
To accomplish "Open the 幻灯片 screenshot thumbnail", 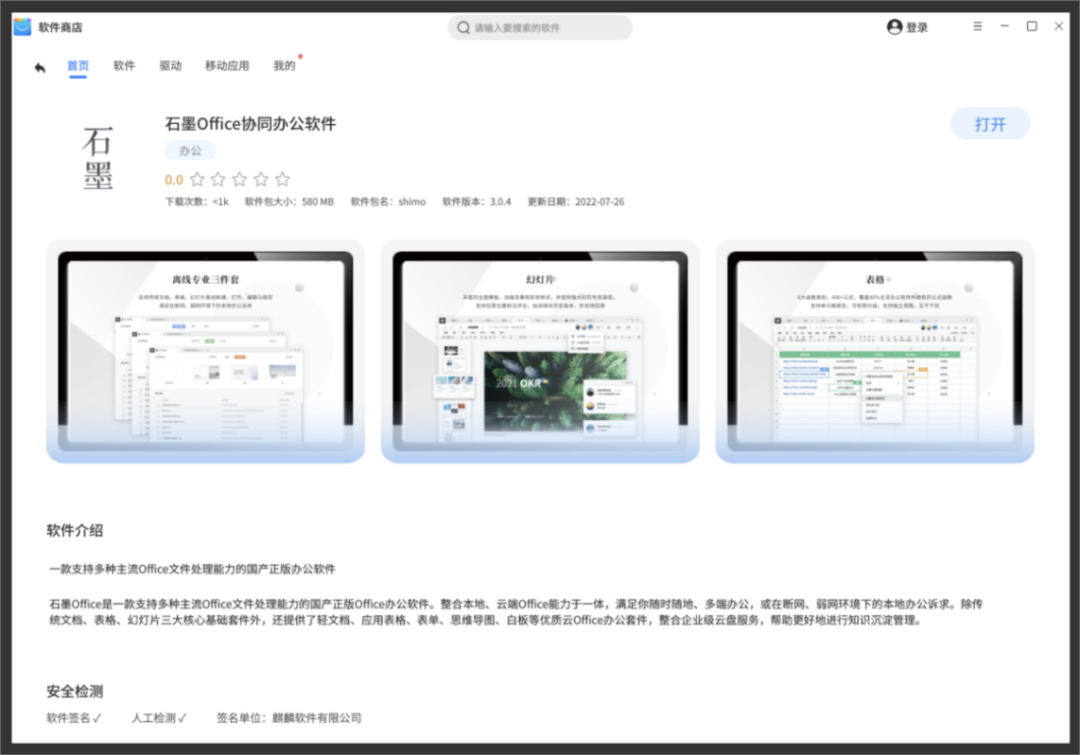I will coord(540,351).
